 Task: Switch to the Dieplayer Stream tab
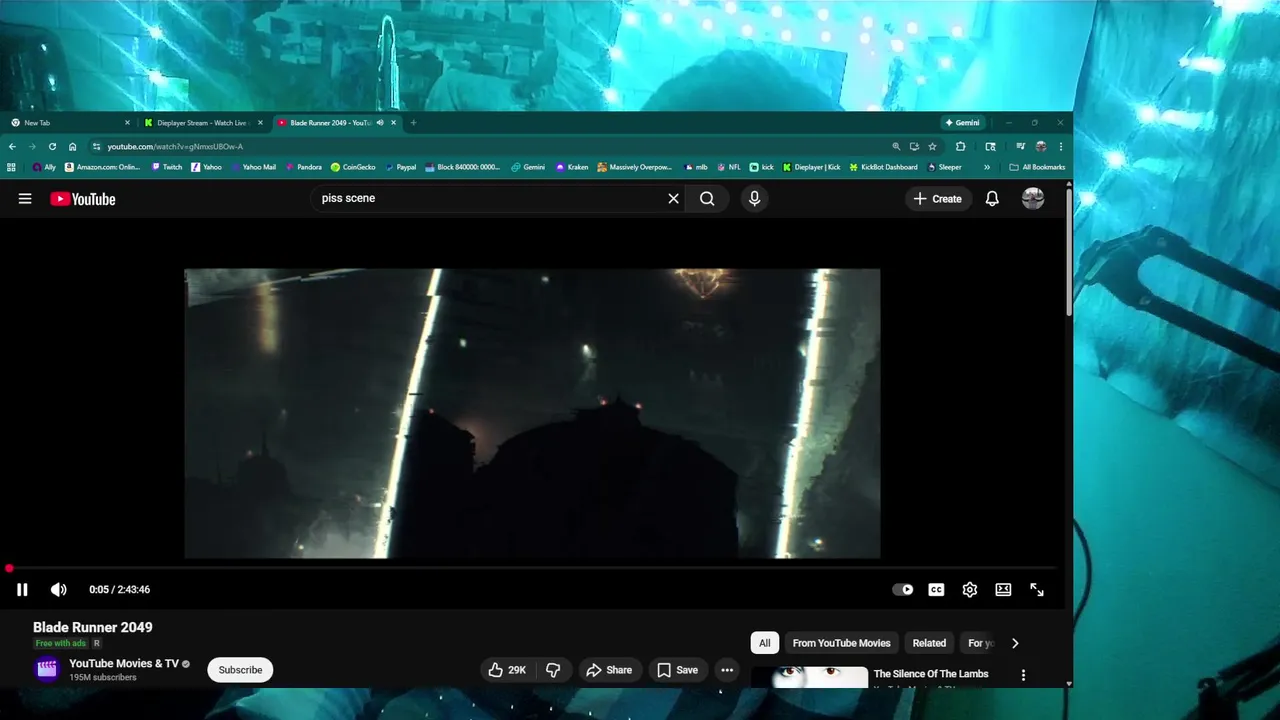201,123
